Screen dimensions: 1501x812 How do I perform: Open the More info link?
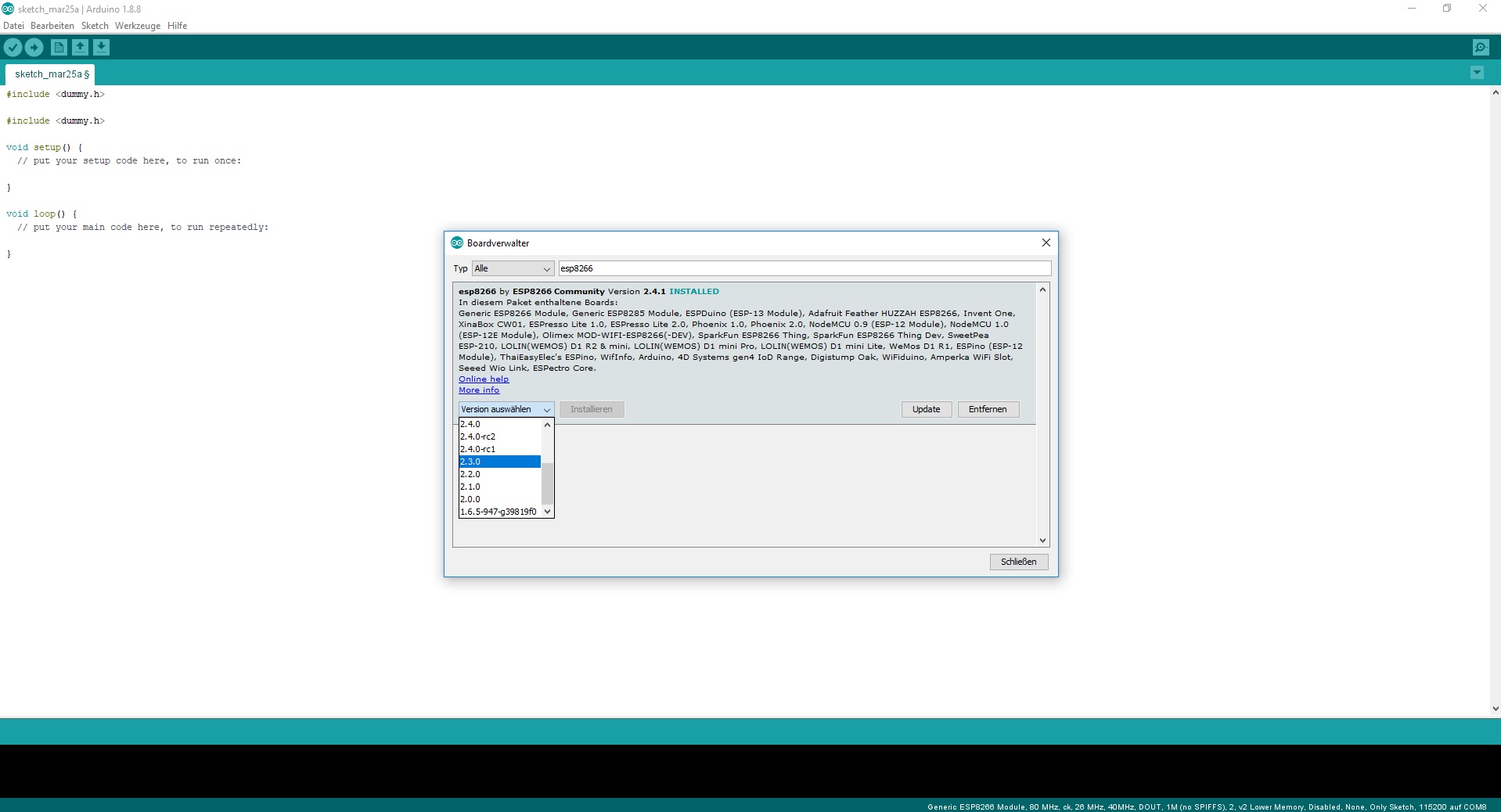[x=479, y=390]
